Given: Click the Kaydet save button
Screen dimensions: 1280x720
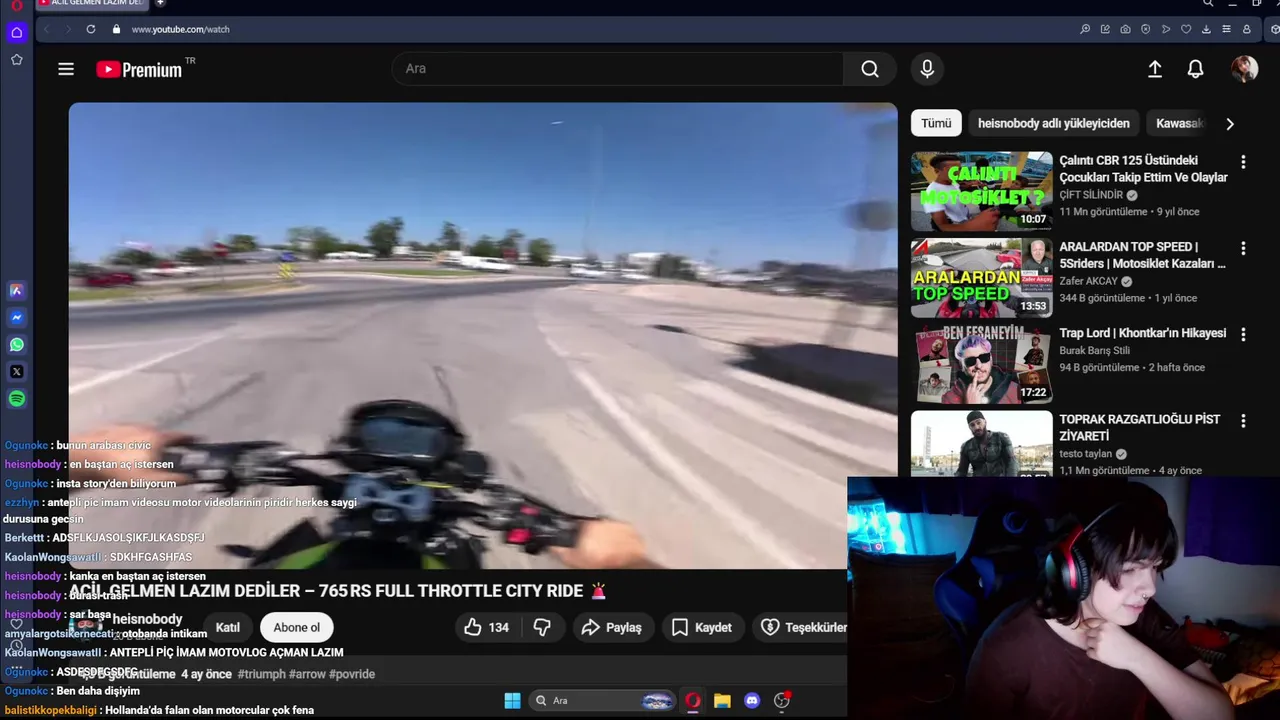Looking at the screenshot, I should pyautogui.click(x=702, y=627).
